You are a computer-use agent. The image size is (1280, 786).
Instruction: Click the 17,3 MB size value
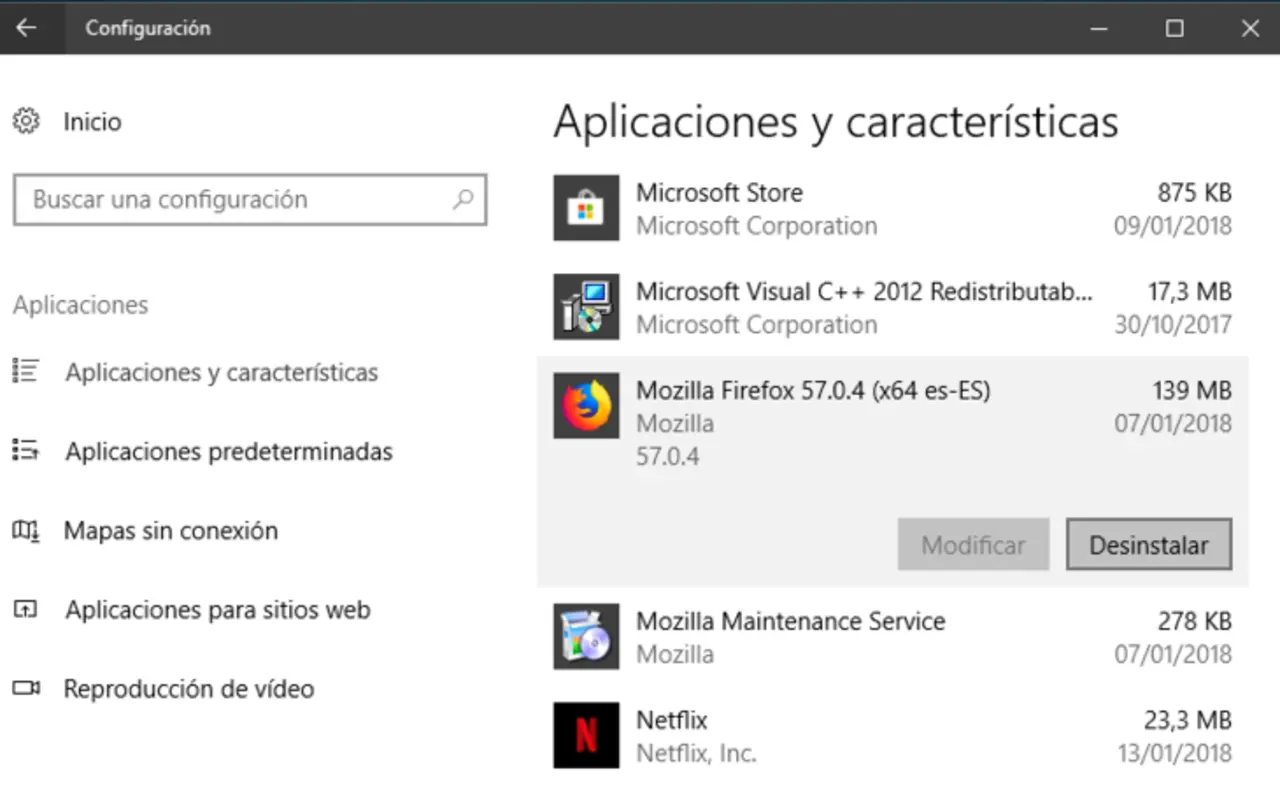point(1189,292)
